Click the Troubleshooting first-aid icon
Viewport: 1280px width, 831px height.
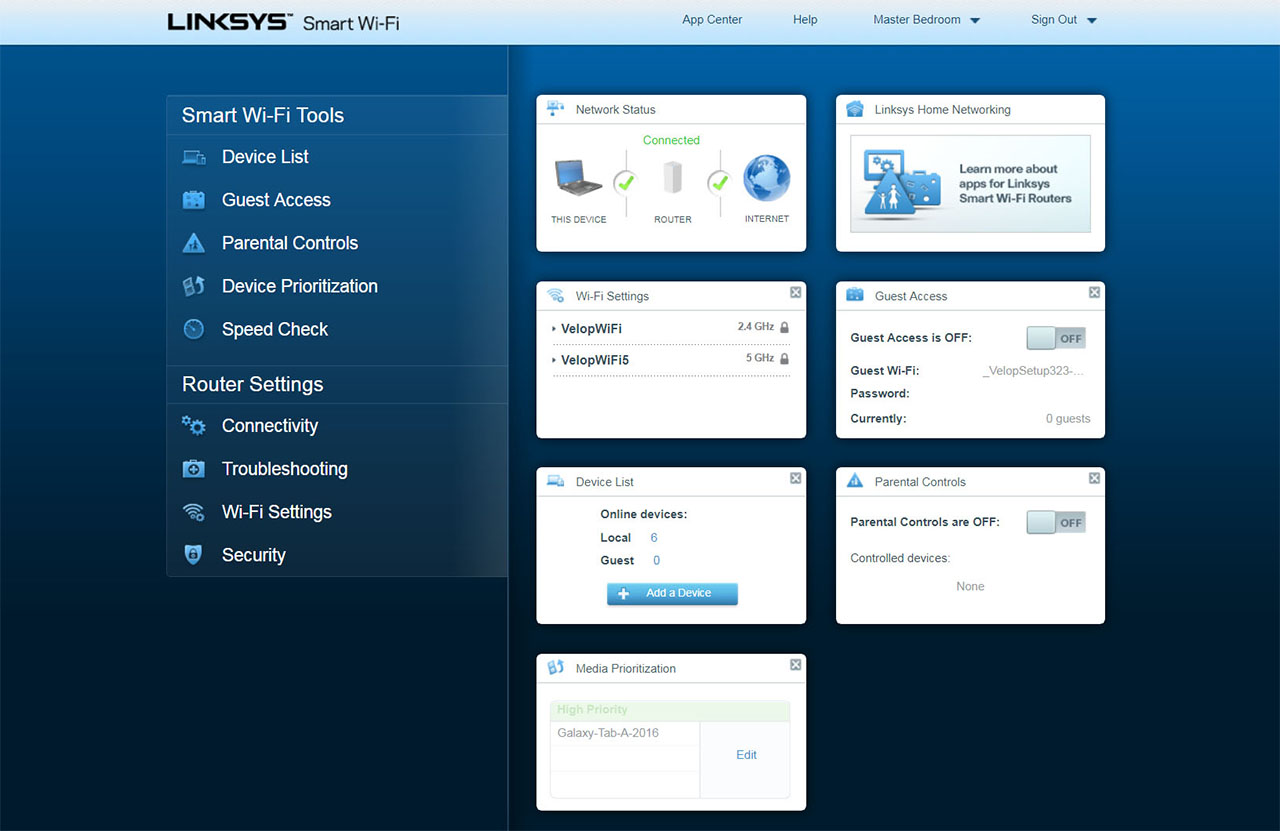coord(194,469)
